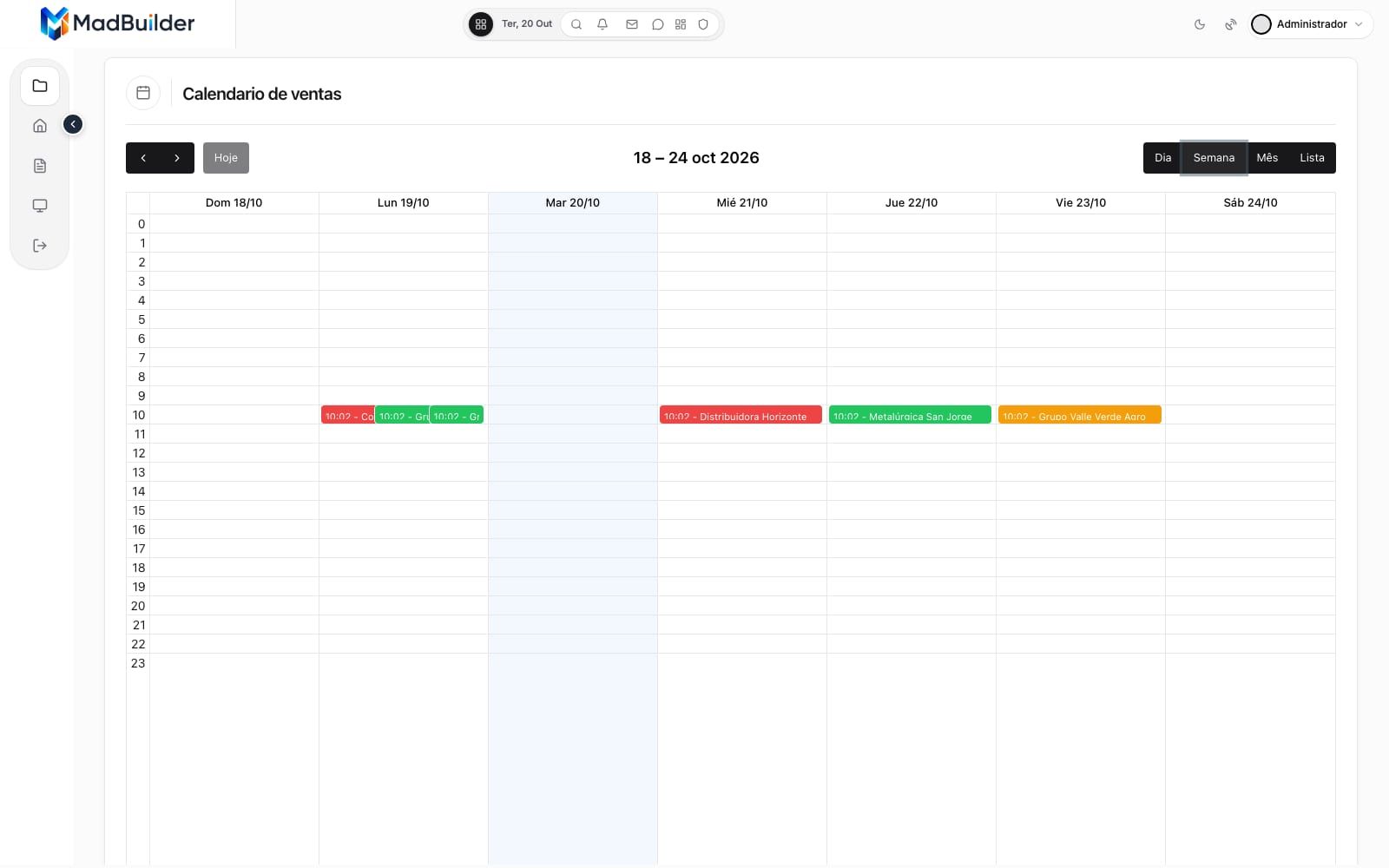This screenshot has height=868, width=1389.
Task: Open the folder icon in the sidebar
Action: (x=40, y=86)
